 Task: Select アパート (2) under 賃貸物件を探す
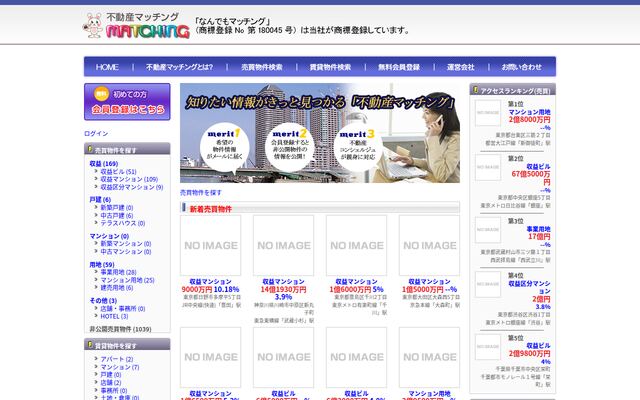(117, 359)
